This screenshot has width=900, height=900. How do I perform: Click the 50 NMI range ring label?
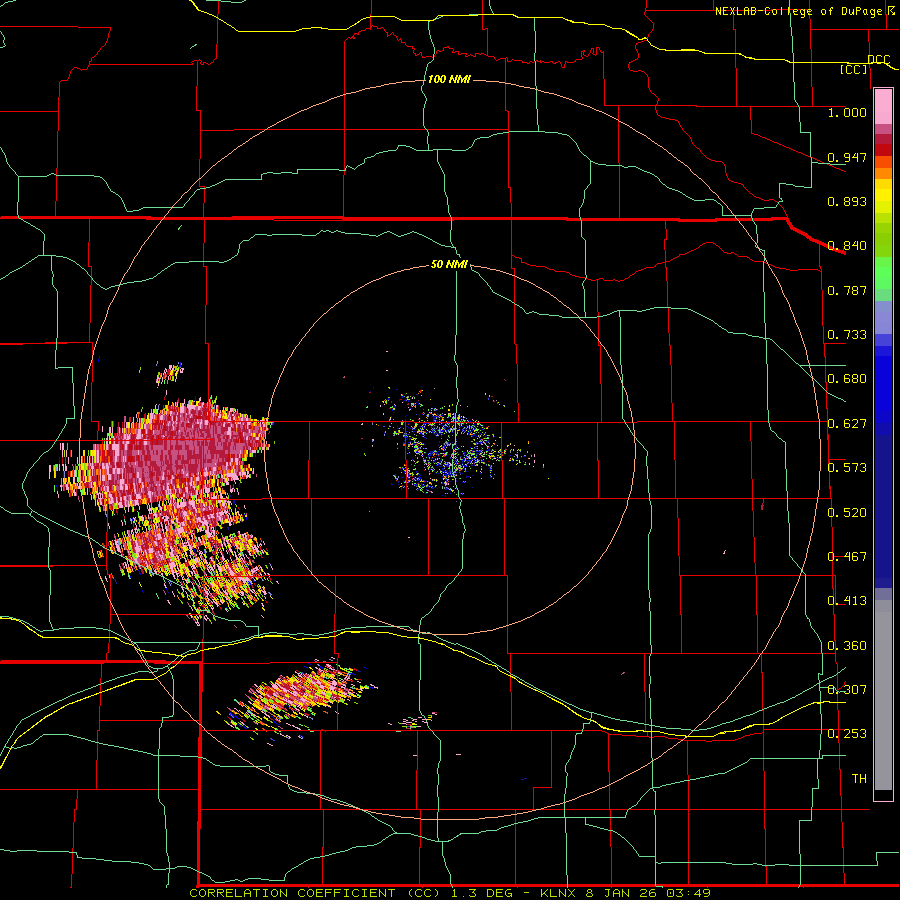coord(449,264)
